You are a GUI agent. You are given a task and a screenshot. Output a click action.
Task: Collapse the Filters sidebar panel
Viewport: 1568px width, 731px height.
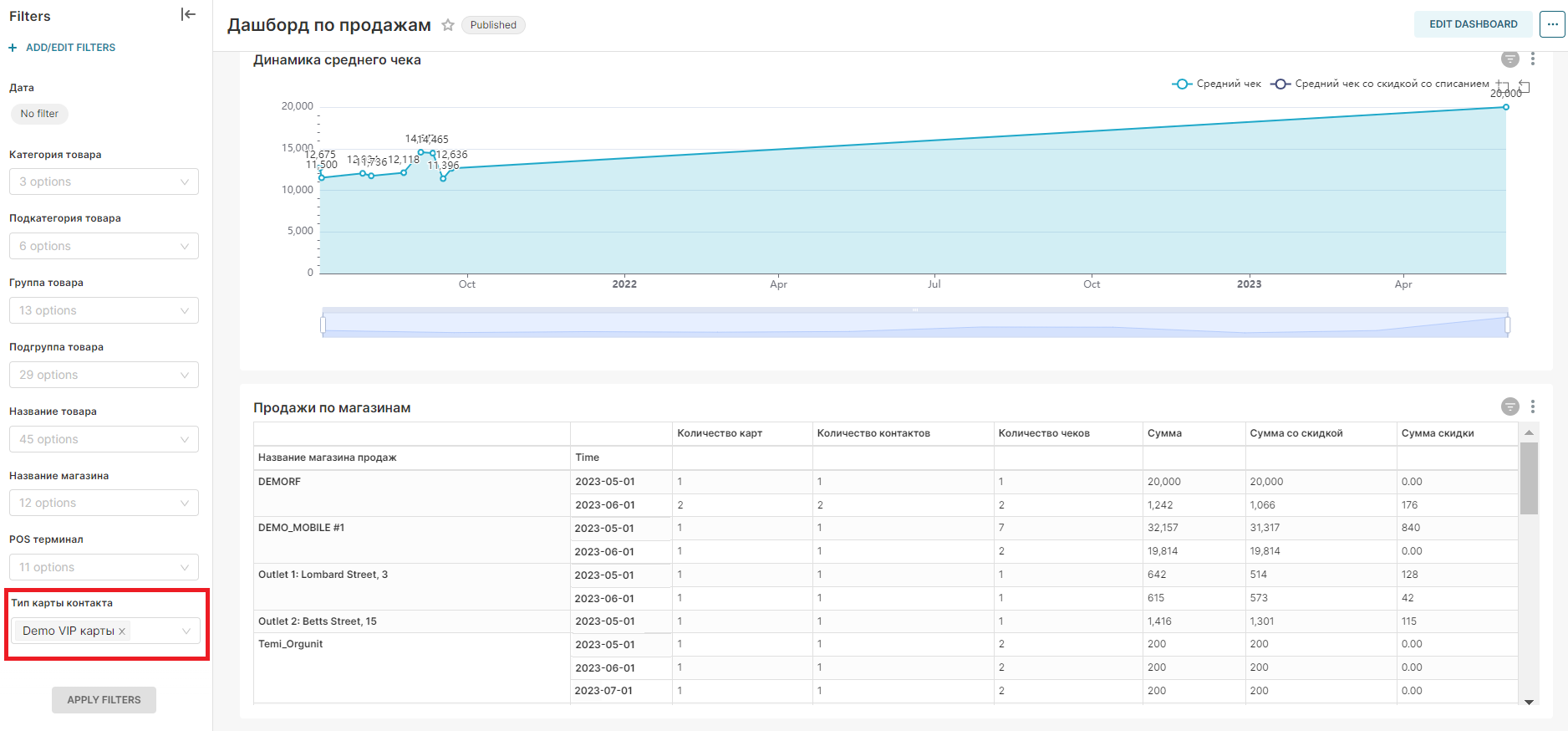click(188, 14)
